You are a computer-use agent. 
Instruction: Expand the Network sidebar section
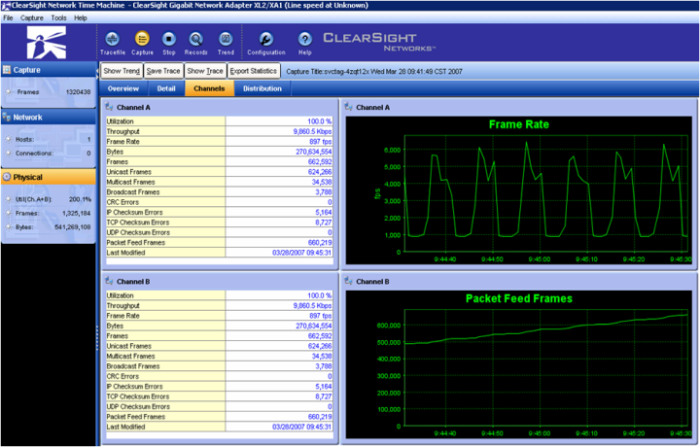(x=48, y=117)
